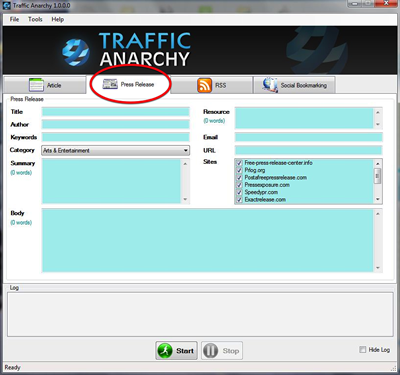The image size is (400, 375).
Task: Uncheck Pressexposure.com checkbox
Action: point(239,185)
